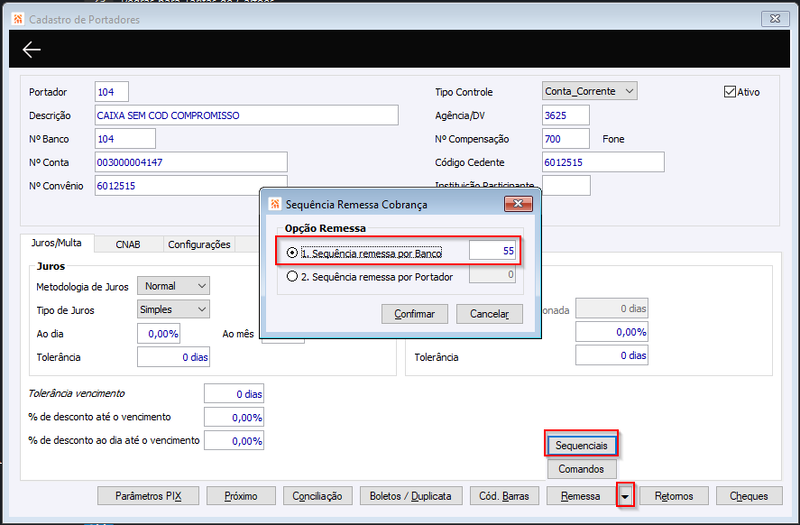
Task: Edit the Juros Ao dia percentage field
Action: pos(159,334)
